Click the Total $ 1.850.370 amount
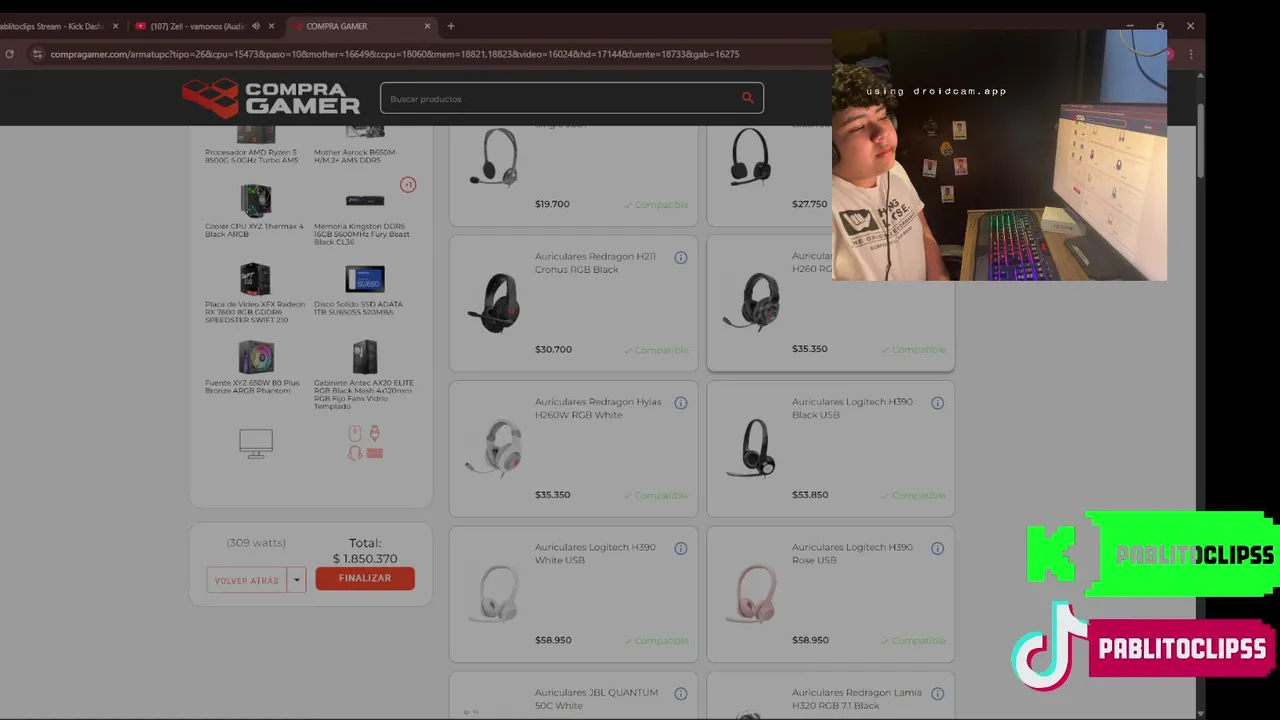Image resolution: width=1280 pixels, height=720 pixels. tap(365, 559)
